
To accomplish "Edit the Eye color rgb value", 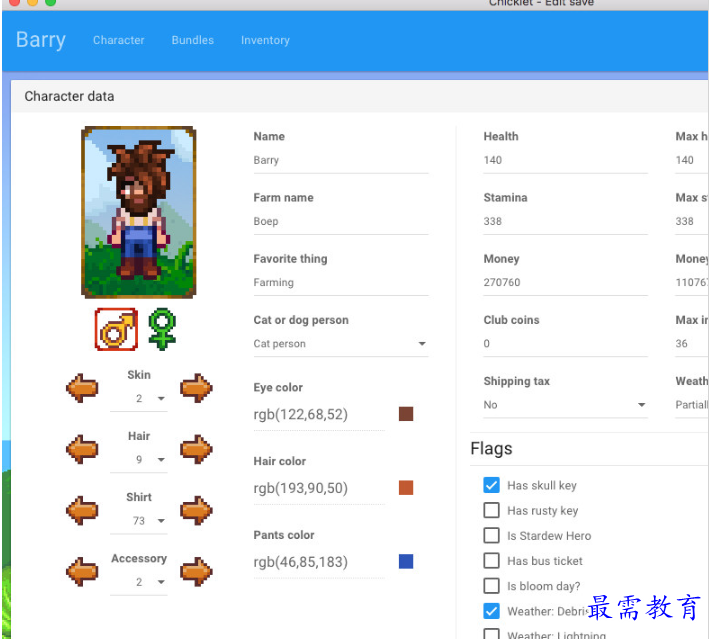I will point(319,414).
